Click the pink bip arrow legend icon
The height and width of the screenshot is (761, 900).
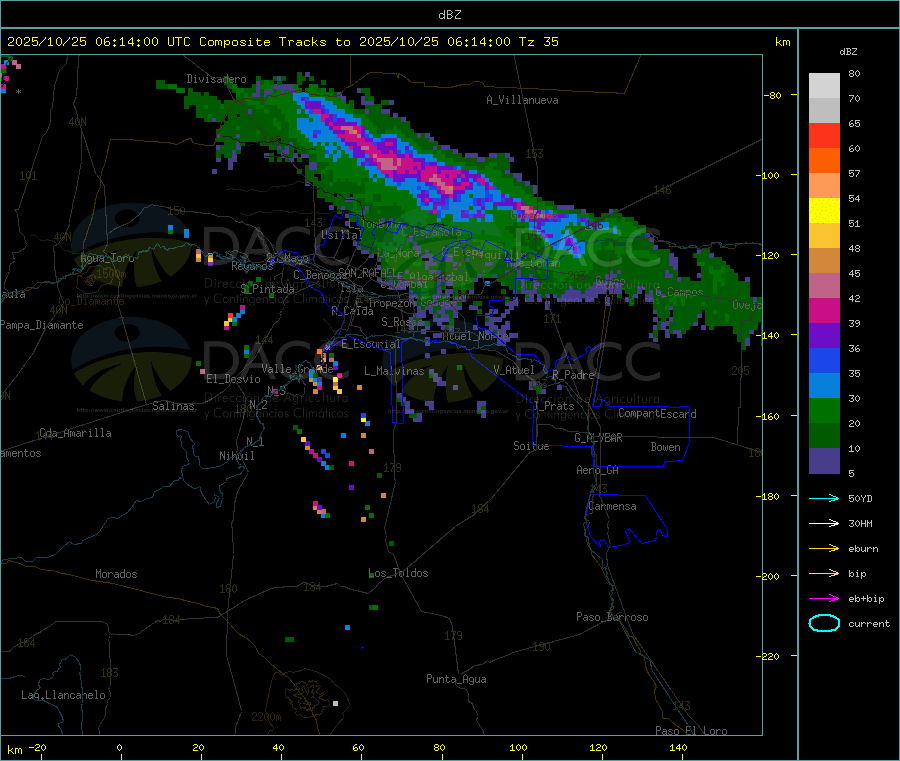tap(824, 573)
